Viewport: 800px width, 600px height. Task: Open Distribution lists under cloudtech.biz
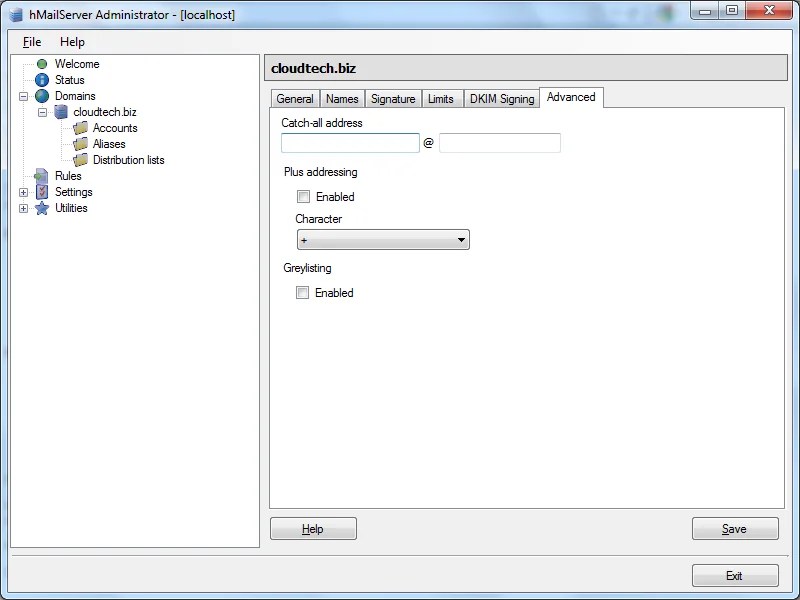129,160
